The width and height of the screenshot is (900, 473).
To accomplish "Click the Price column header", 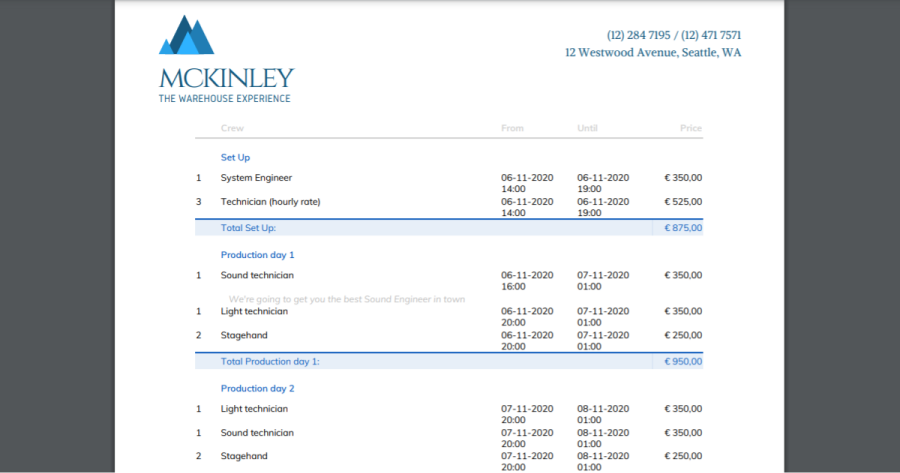I will pyautogui.click(x=690, y=128).
